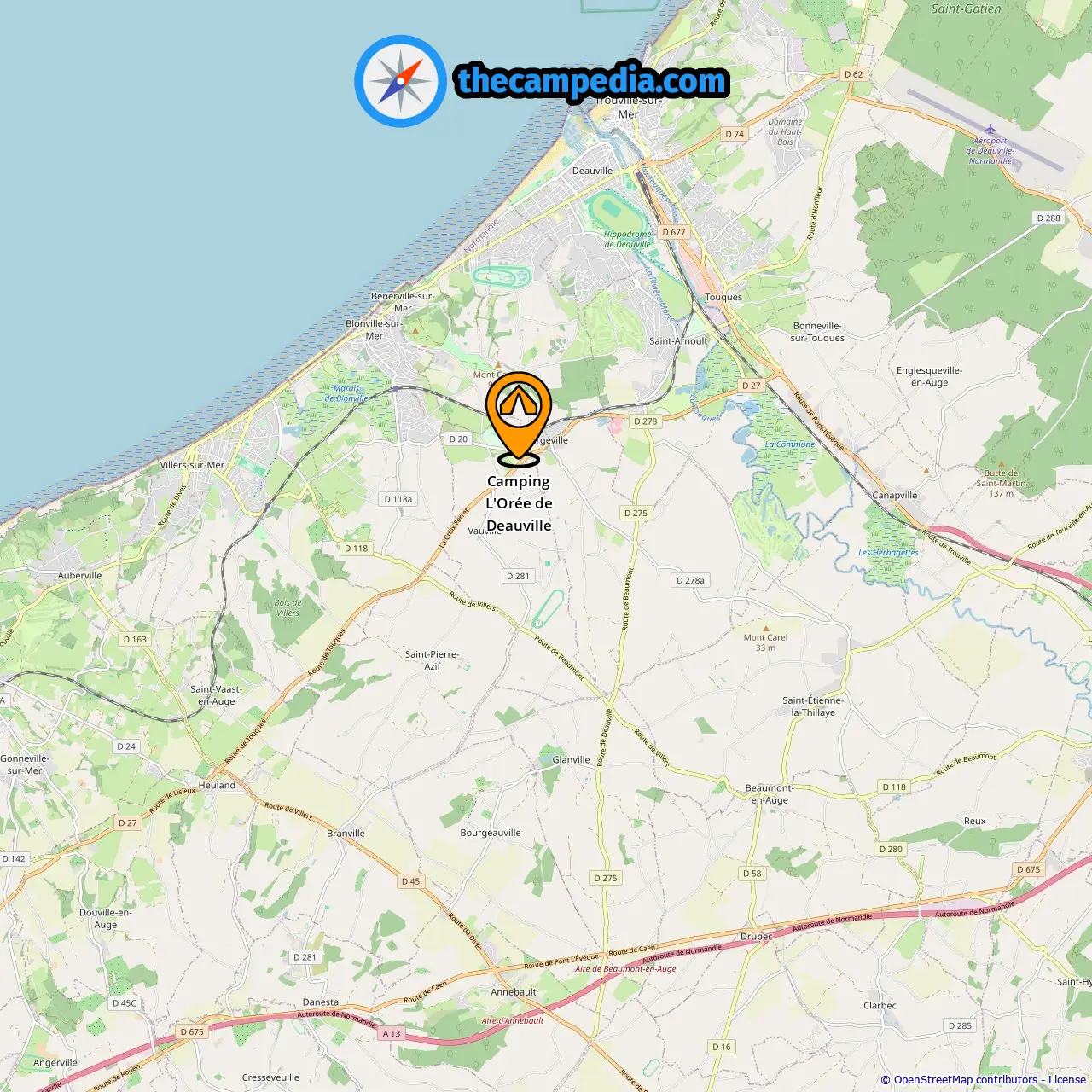Select the Saint-Pierre-Azif village label
This screenshot has height=1092, width=1092.
432,660
